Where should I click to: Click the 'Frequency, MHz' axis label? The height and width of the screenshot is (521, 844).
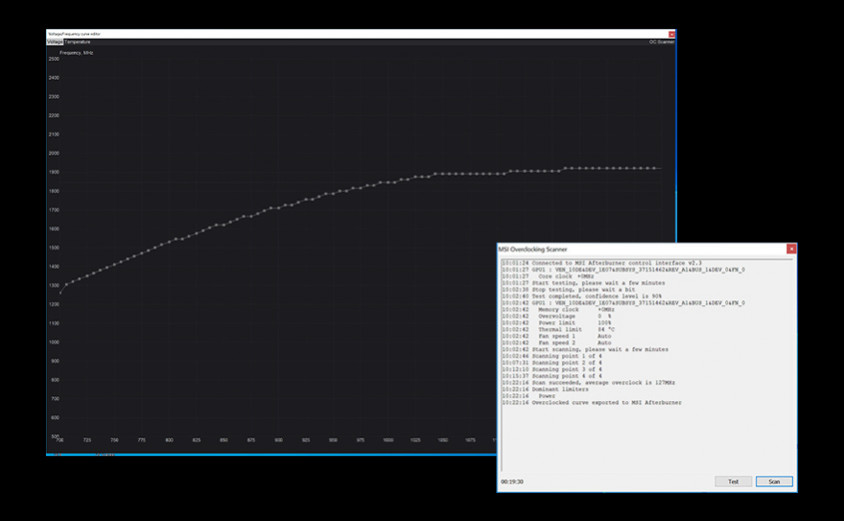76,52
